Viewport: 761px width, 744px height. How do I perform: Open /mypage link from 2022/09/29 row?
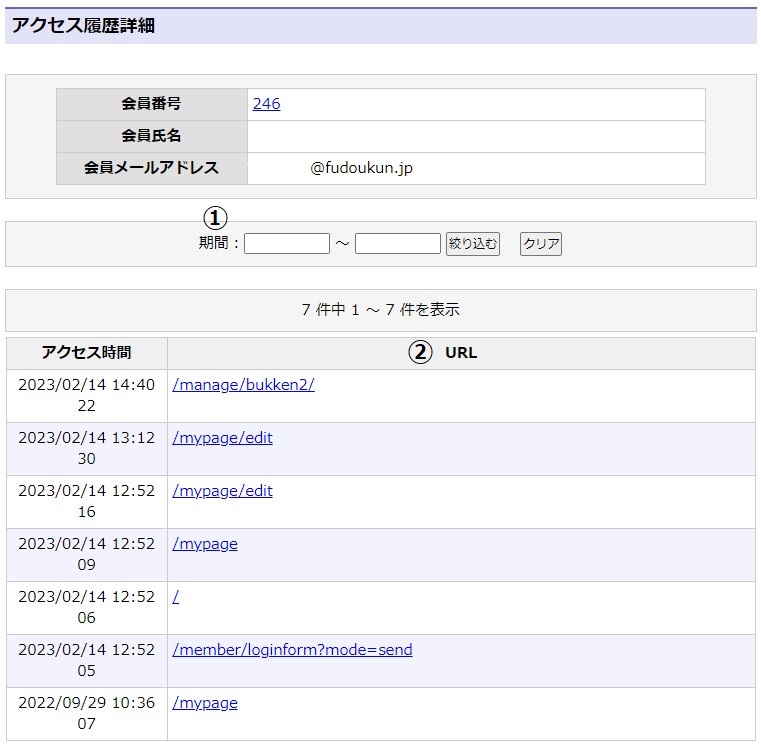[205, 703]
